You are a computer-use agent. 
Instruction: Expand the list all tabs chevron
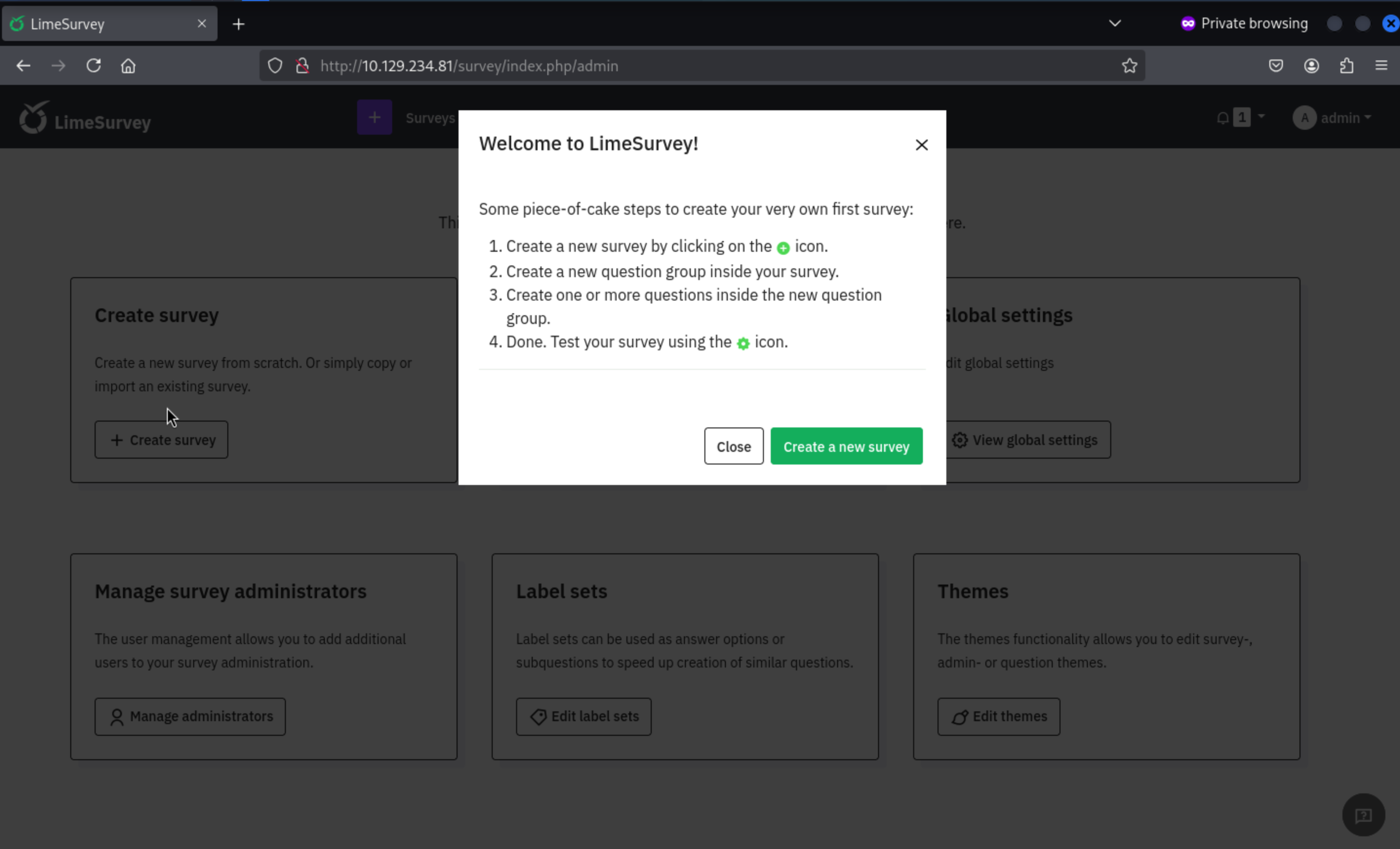(1114, 23)
